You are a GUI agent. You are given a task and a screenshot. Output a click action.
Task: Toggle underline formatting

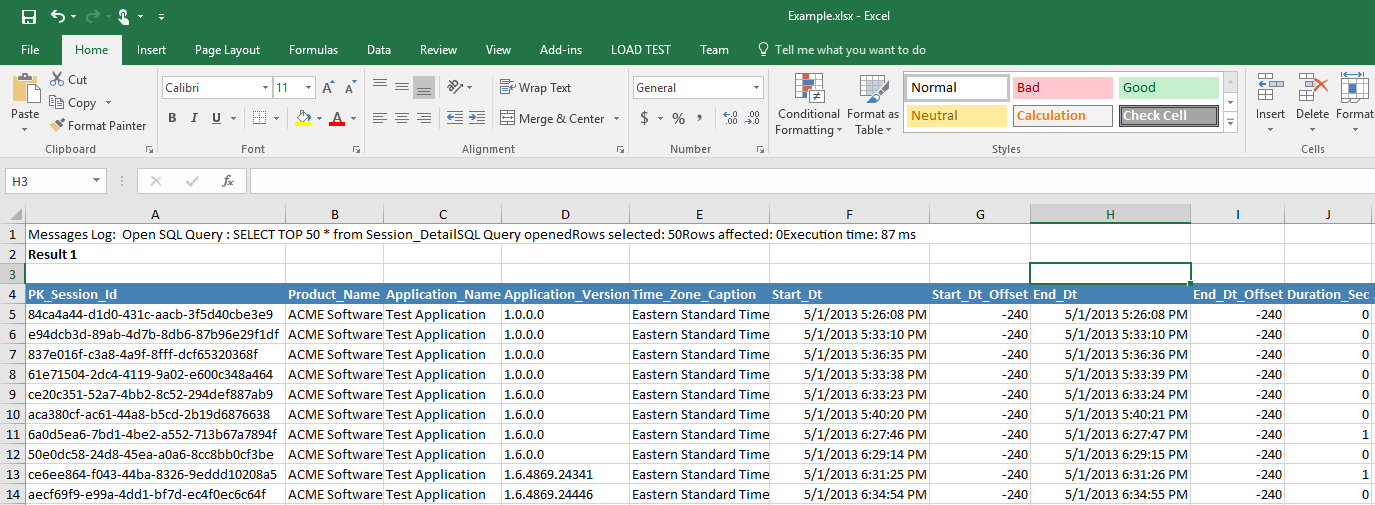pos(216,118)
